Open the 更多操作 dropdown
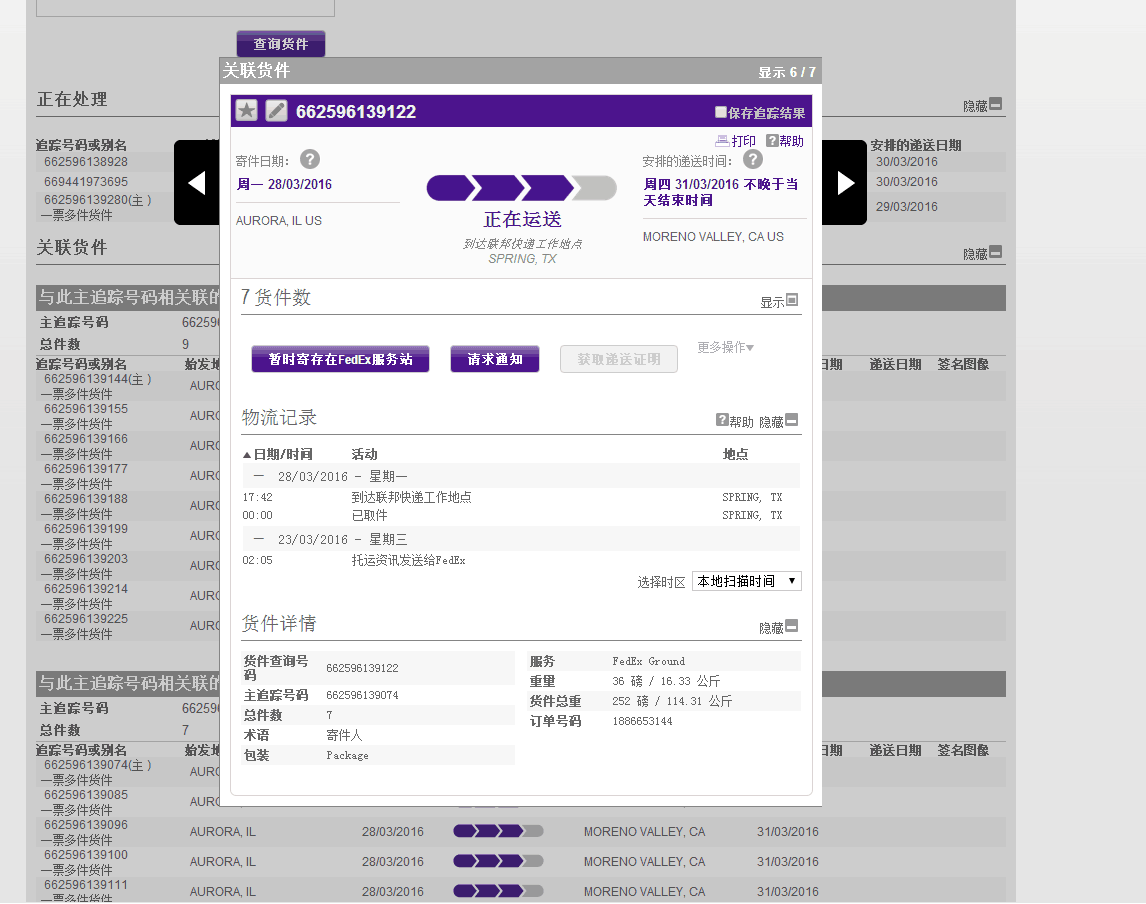1146x904 pixels. pos(725,347)
